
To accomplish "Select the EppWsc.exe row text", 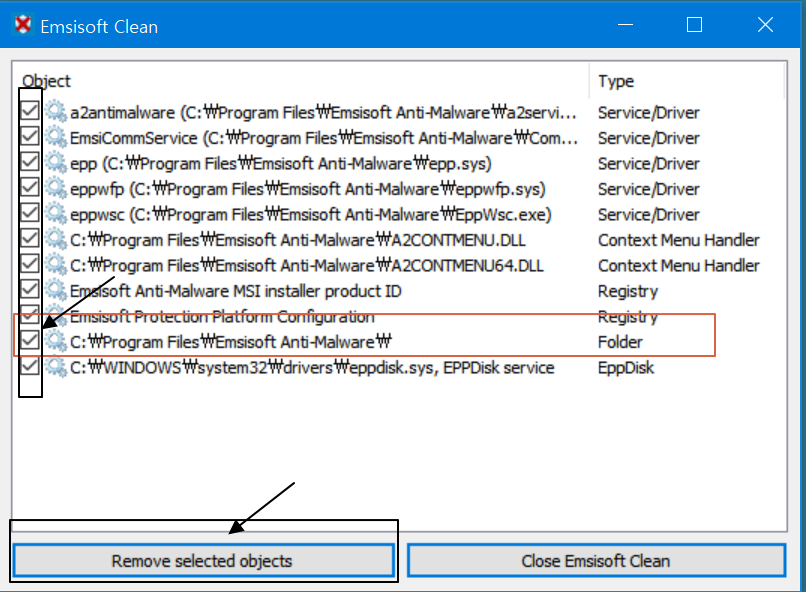I will click(x=310, y=214).
